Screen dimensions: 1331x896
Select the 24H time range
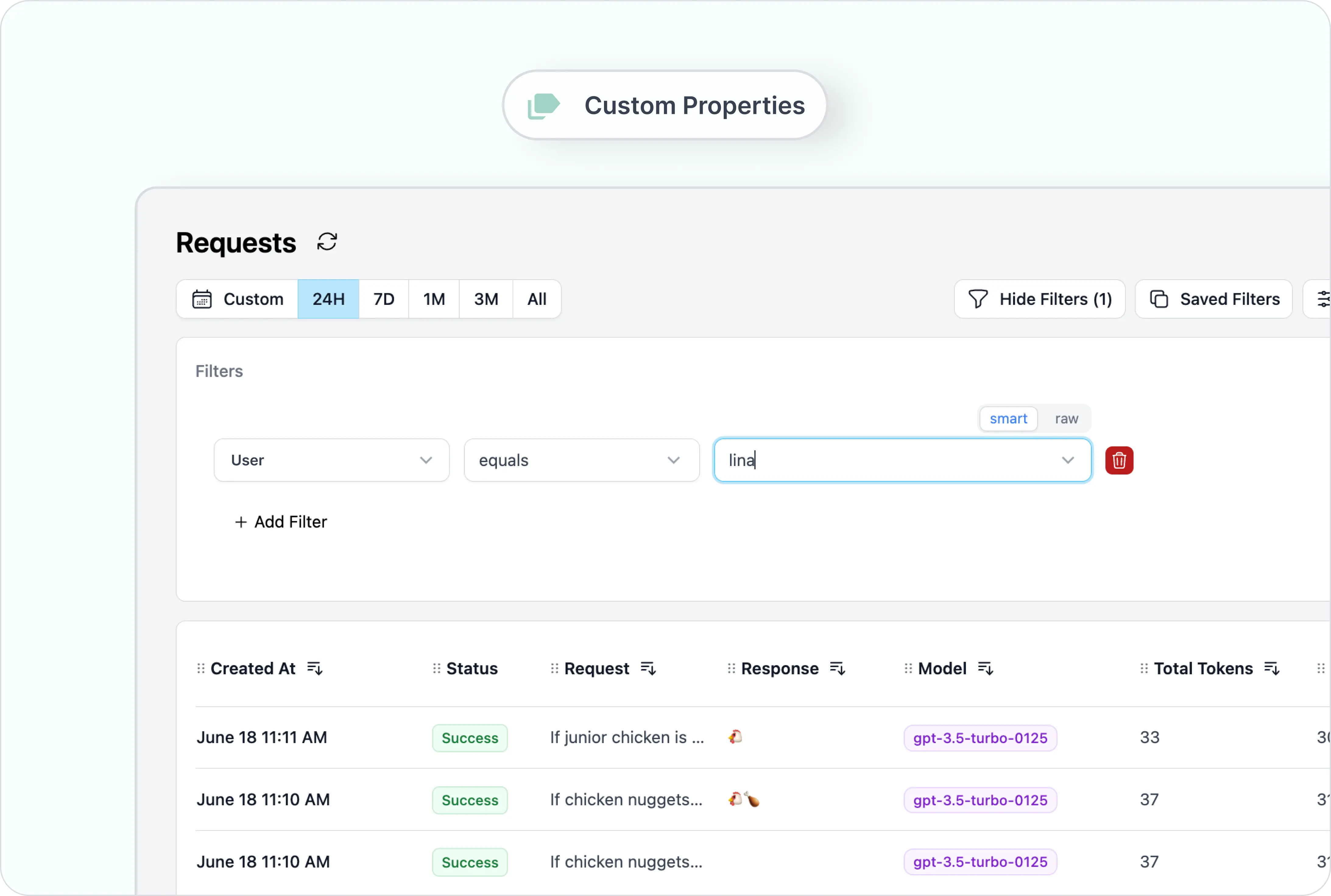[329, 299]
